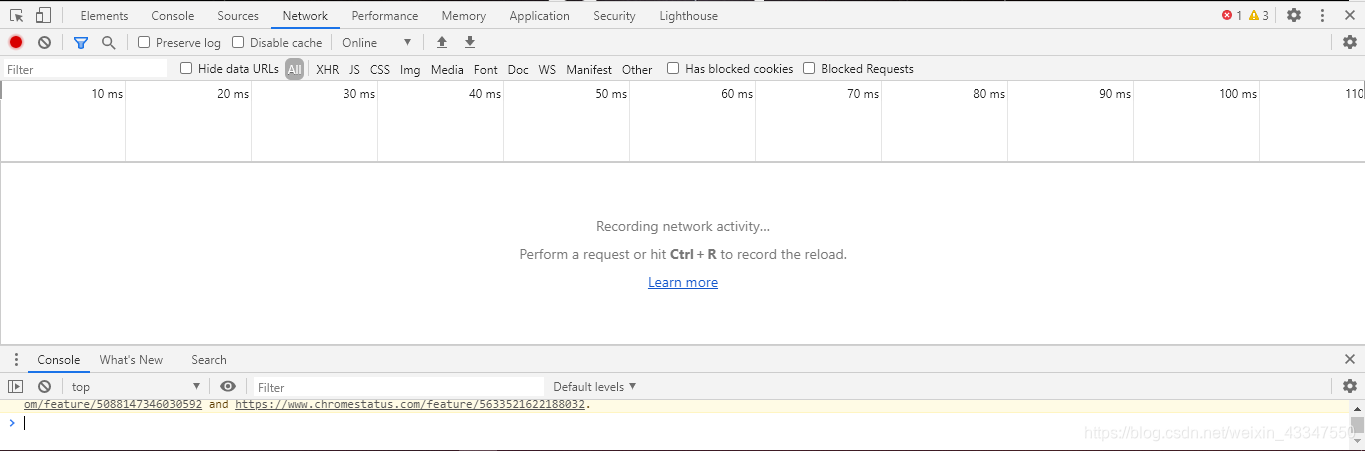Filter requests by JS
The image size is (1365, 451).
(354, 69)
